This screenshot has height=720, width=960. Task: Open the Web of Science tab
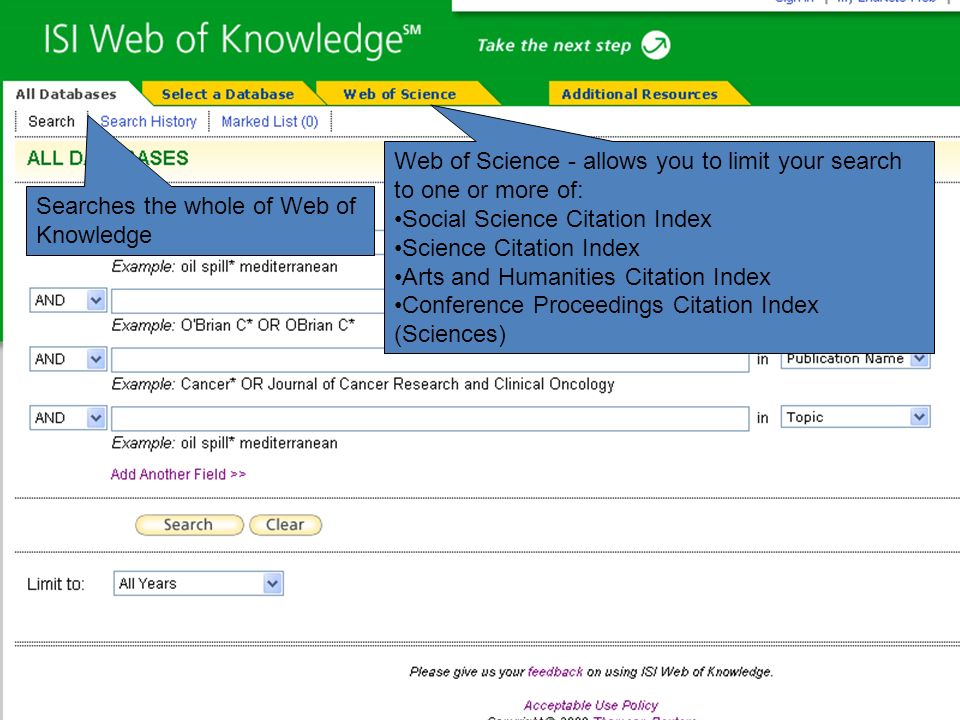click(400, 94)
